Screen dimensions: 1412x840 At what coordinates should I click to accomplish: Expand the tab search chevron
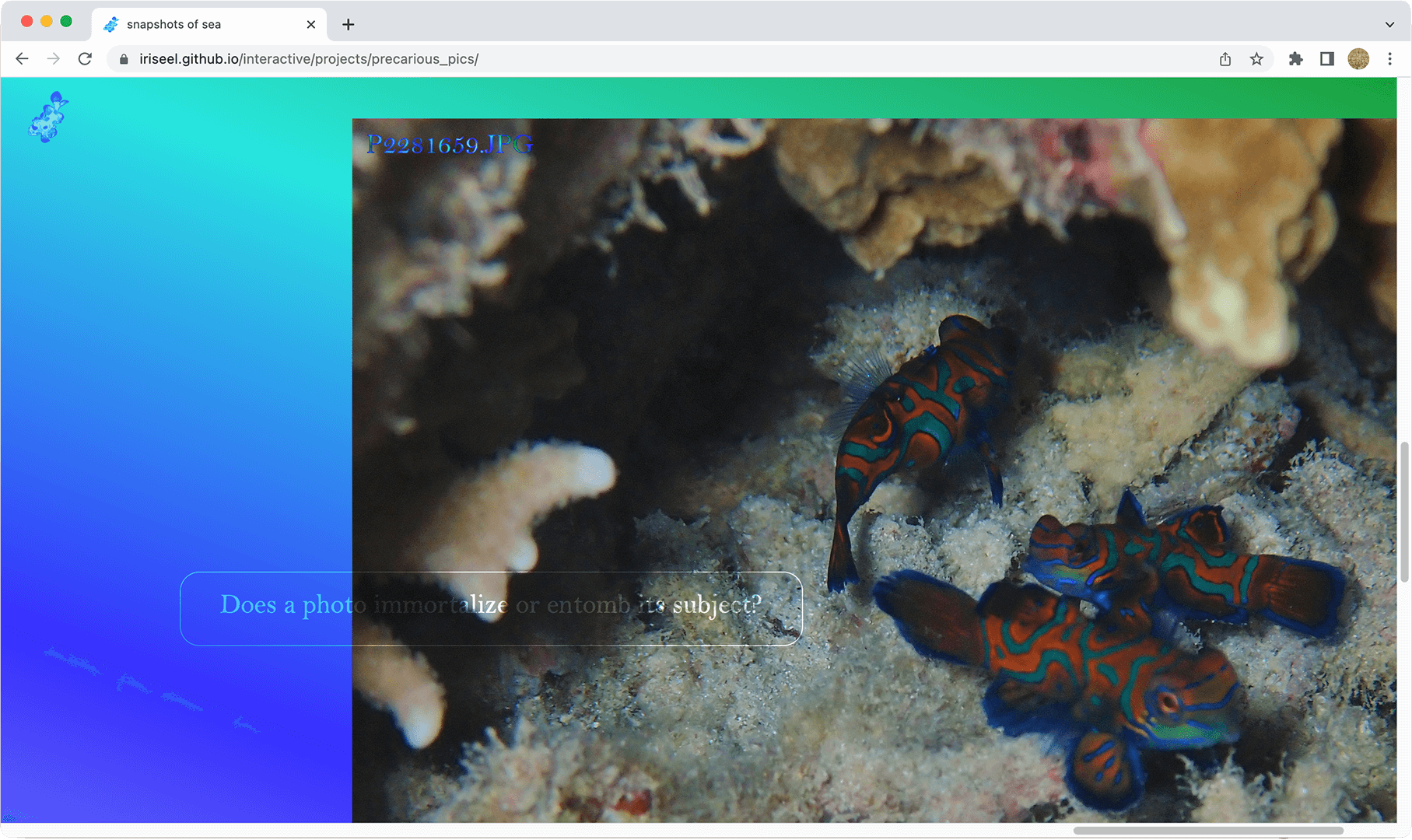click(1389, 24)
